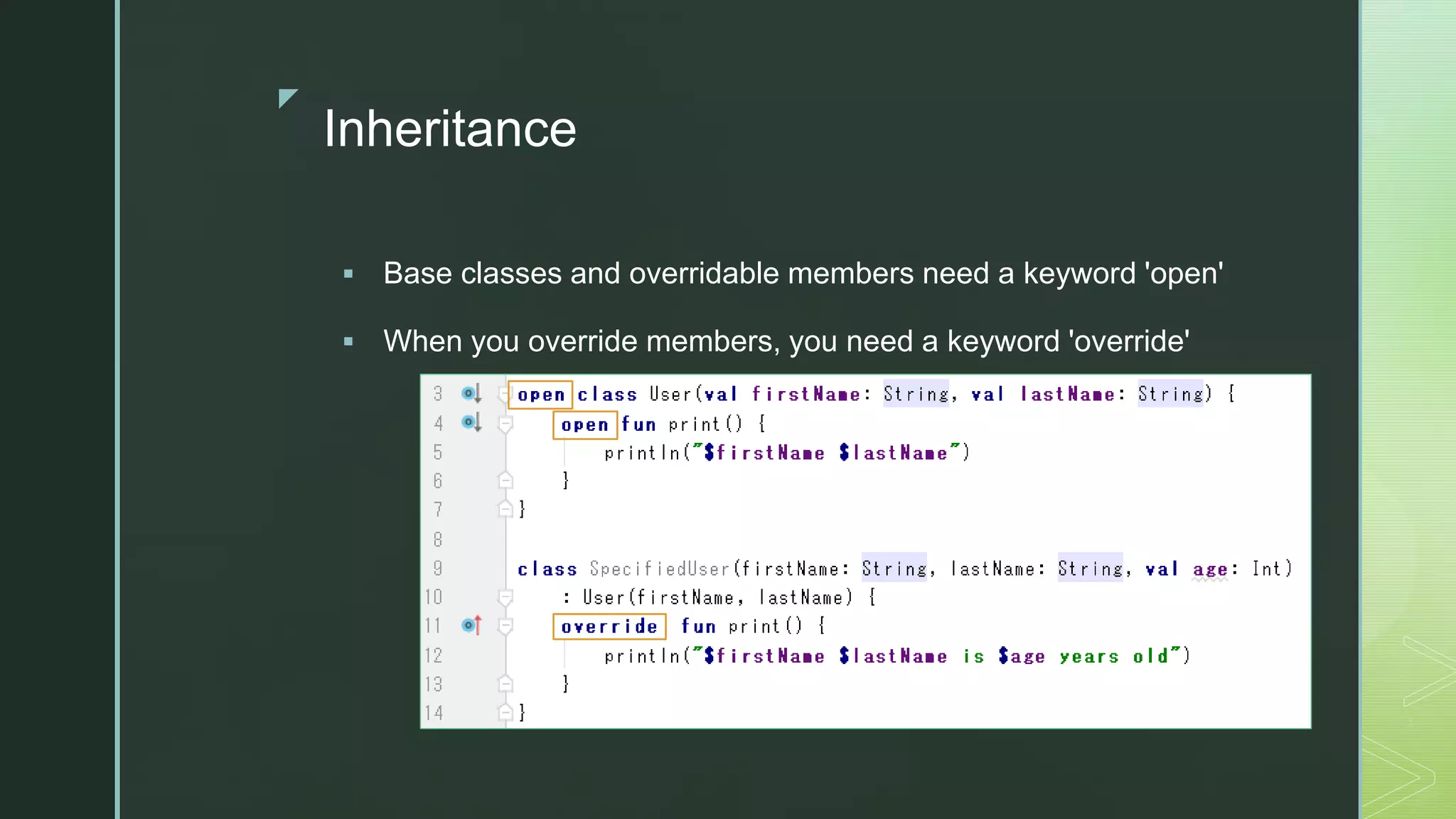Viewport: 1456px width, 819px height.
Task: Collapse the fold marker on line 4
Action: point(505,424)
